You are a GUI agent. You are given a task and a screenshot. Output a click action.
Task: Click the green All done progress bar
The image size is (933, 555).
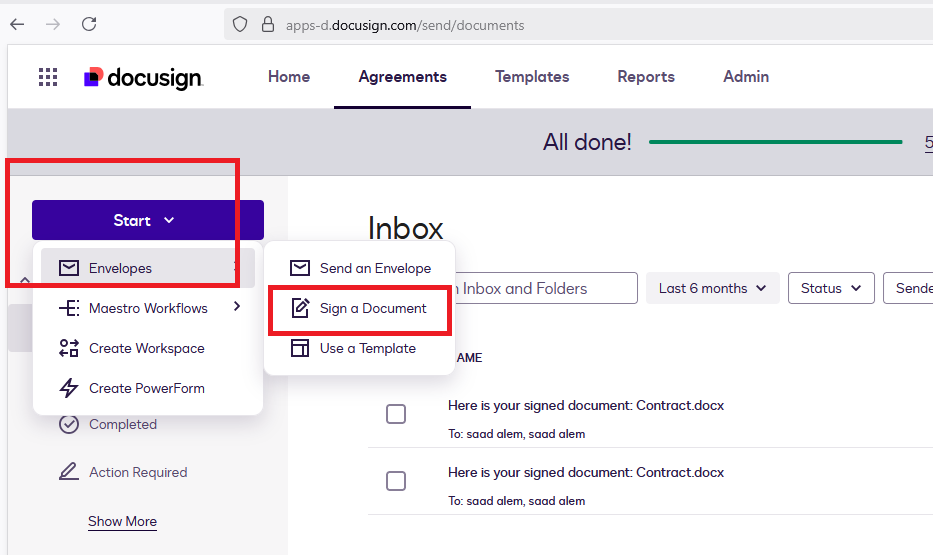(x=775, y=142)
